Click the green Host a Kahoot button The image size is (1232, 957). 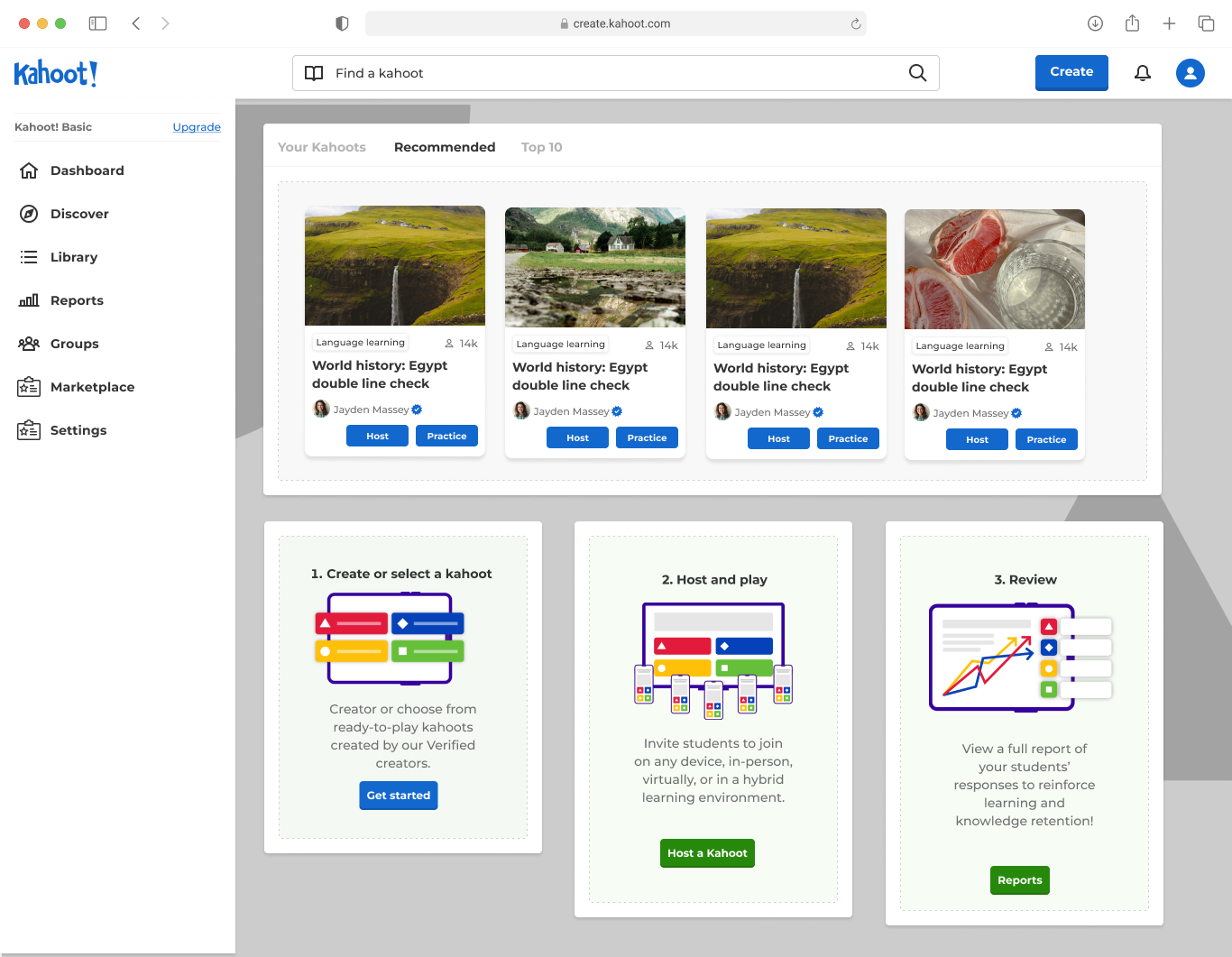(x=707, y=853)
